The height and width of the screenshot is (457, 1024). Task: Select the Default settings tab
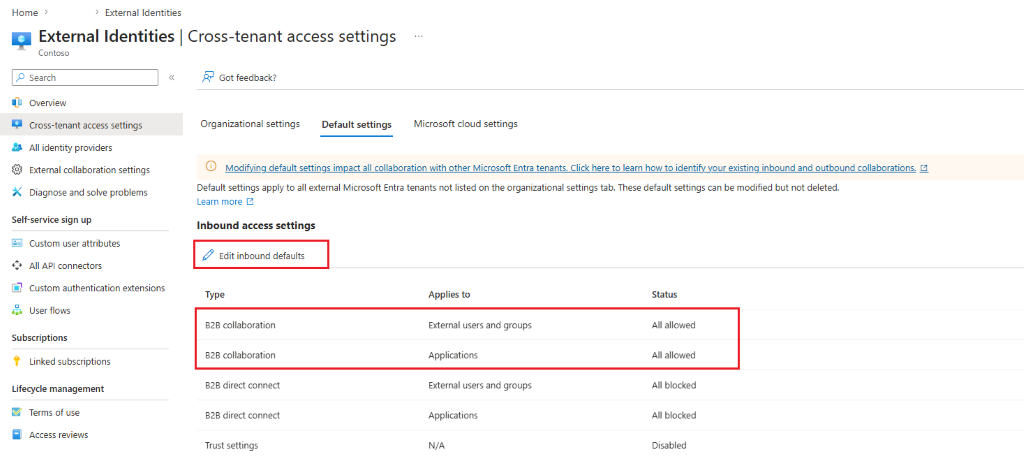357,124
